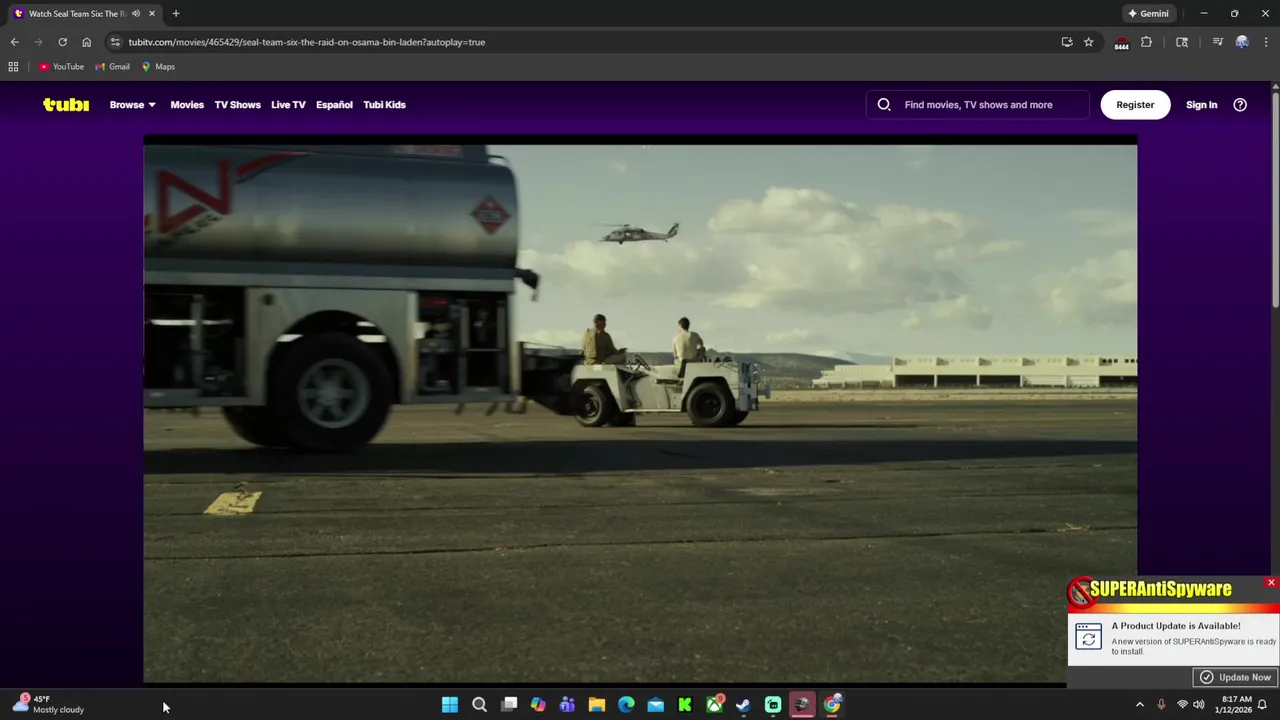Open Xbox app on taskbar
1280x720 pixels.
click(714, 705)
